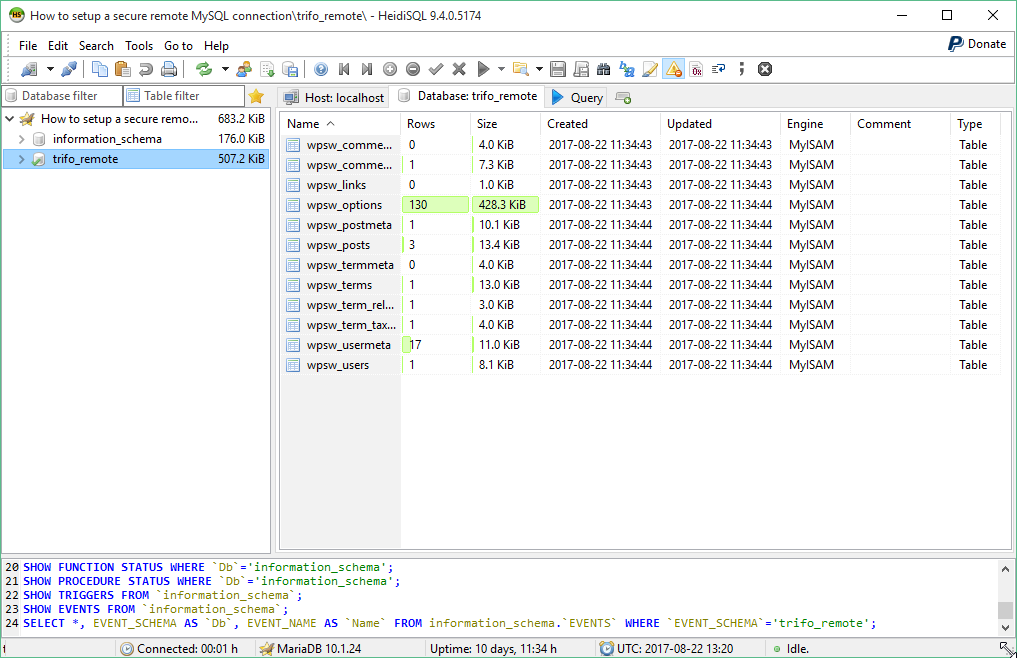The width and height of the screenshot is (1017, 658).
Task: Click the Run query play icon
Action: coord(483,69)
